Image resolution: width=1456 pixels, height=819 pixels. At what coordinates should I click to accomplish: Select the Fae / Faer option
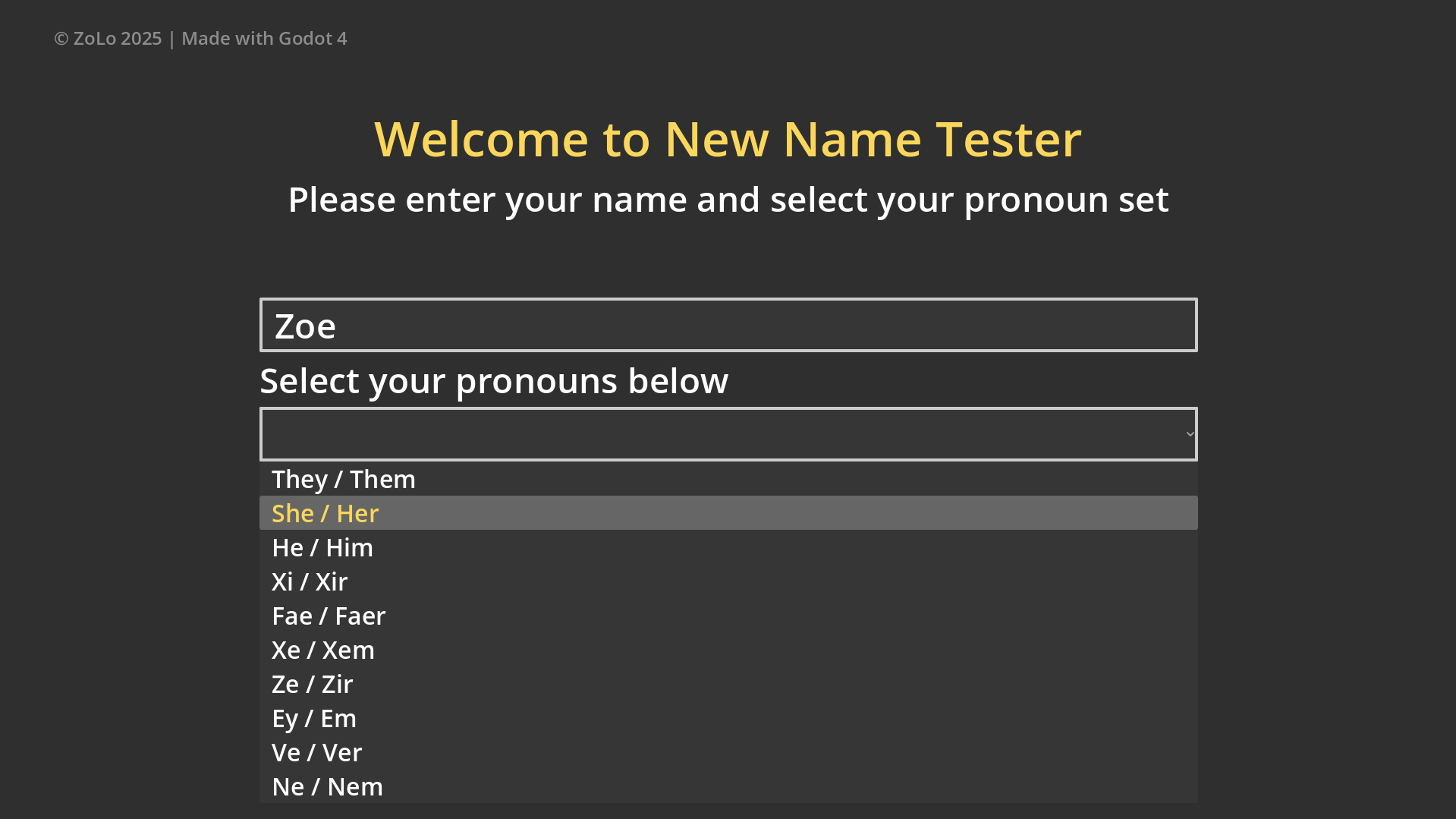328,616
